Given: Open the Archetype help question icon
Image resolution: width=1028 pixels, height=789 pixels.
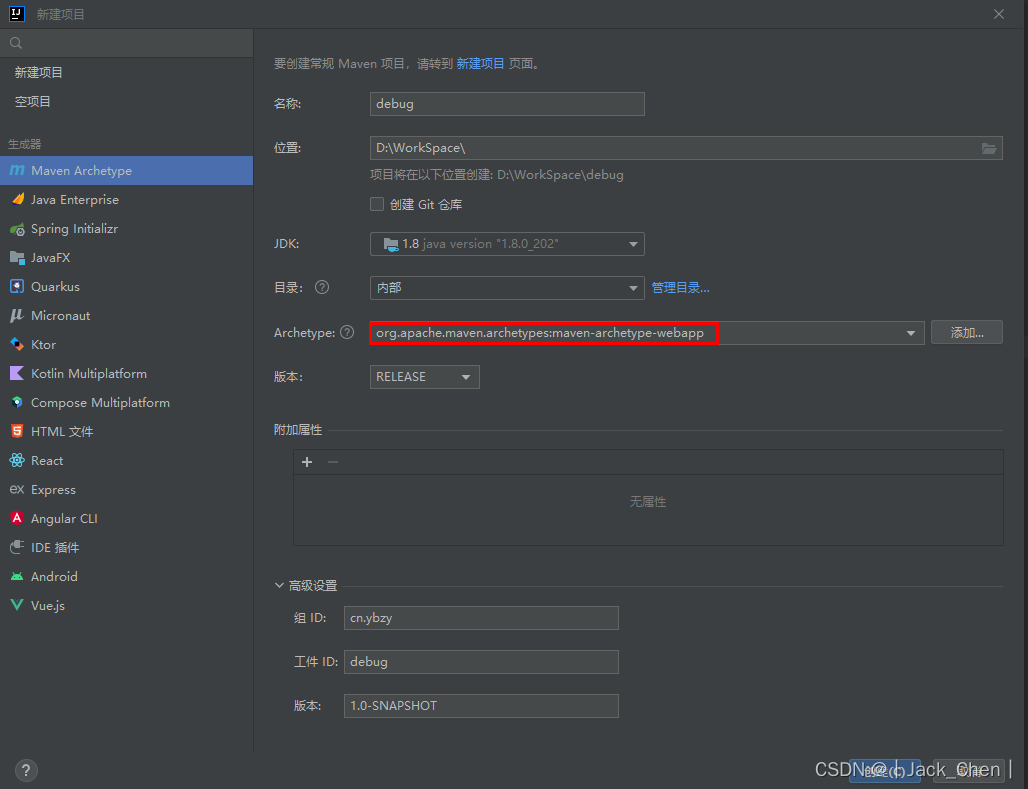Looking at the screenshot, I should pyautogui.click(x=347, y=333).
